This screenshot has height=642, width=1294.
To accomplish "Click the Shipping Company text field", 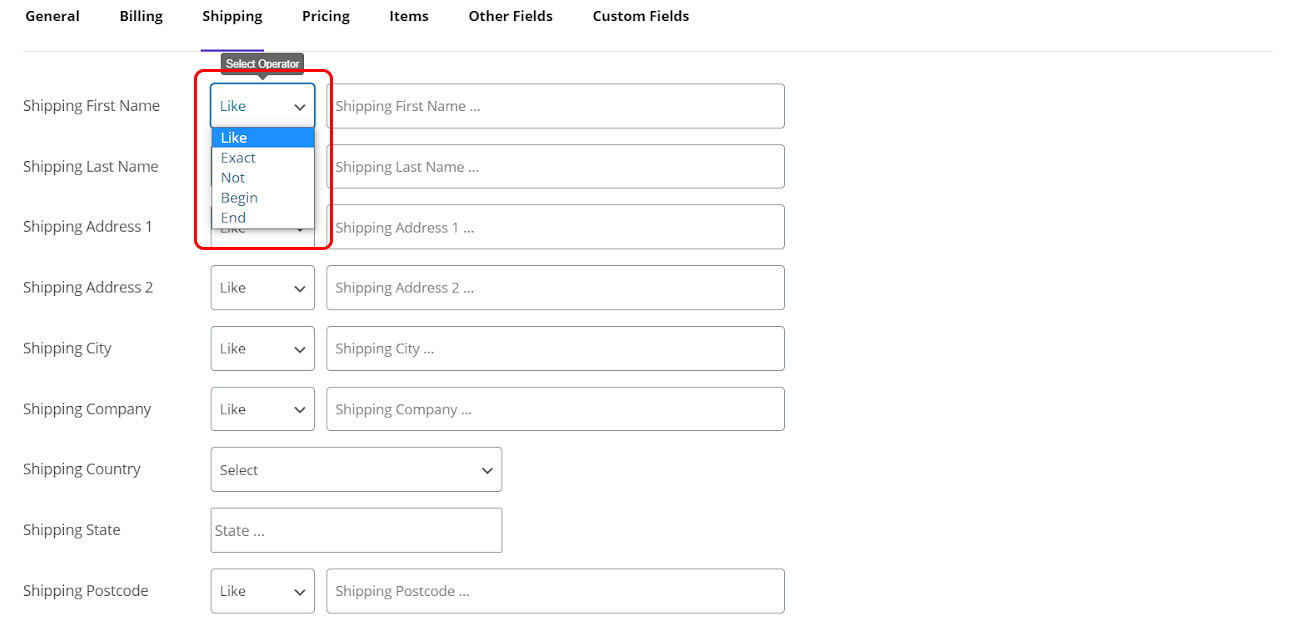I will tap(555, 410).
